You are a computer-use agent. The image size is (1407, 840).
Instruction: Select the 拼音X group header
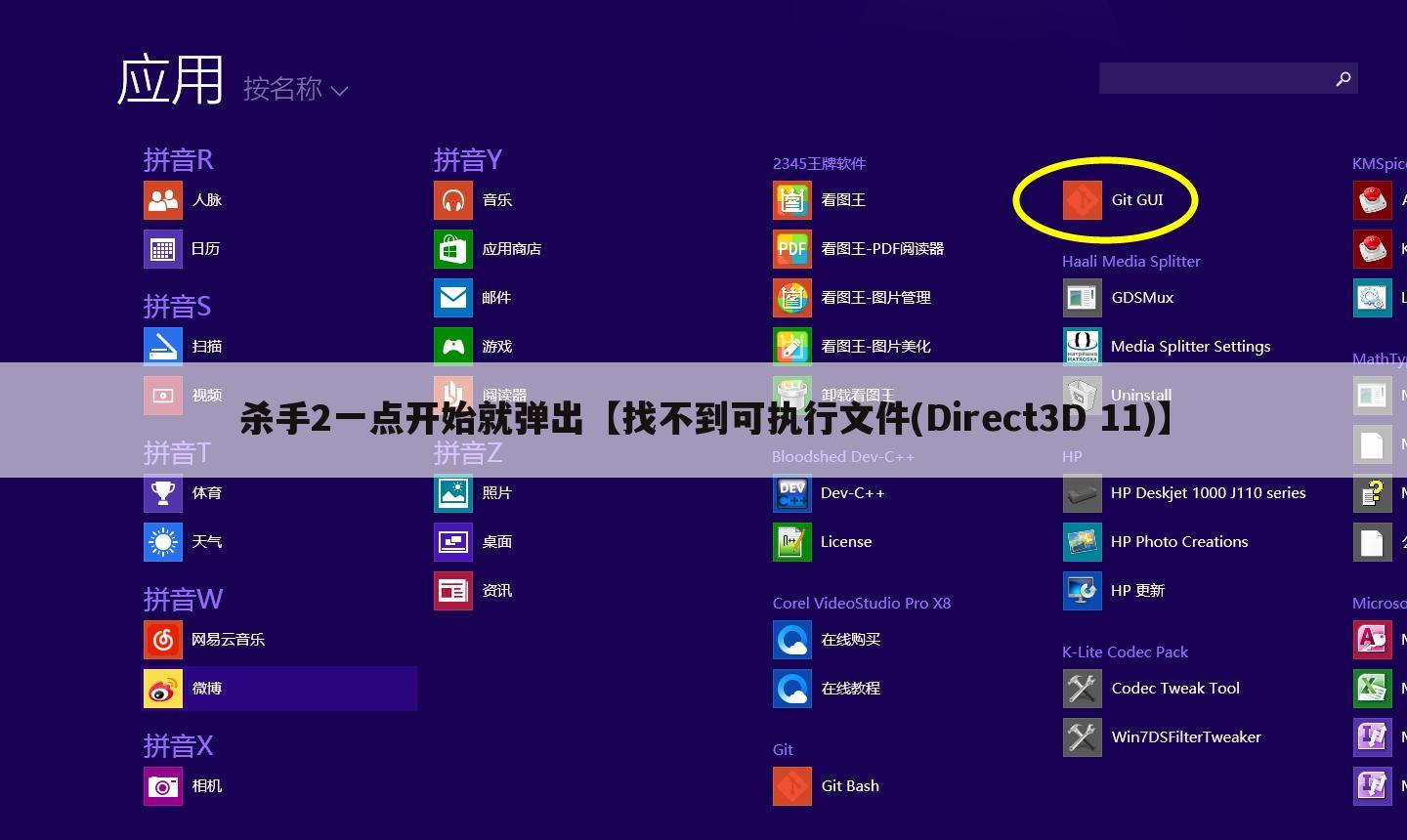[178, 745]
